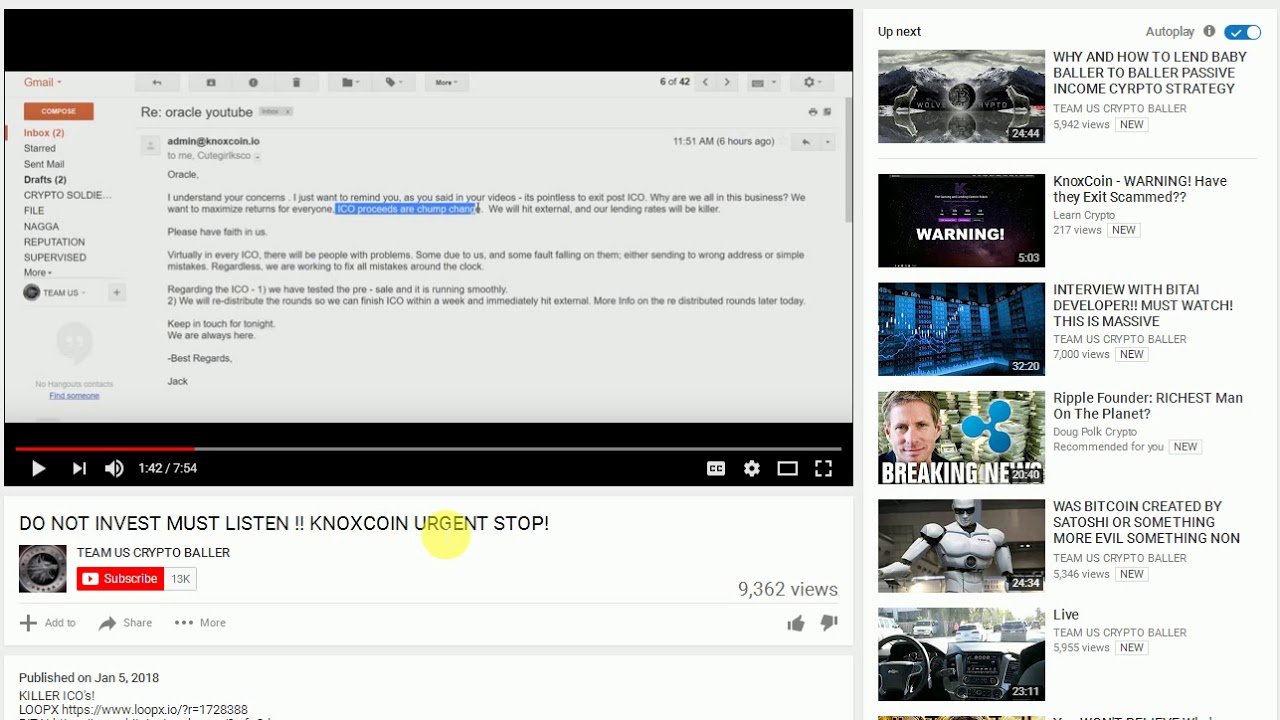1280x720 pixels.
Task: Go to newer email arrow in Gmail
Action: coord(705,82)
